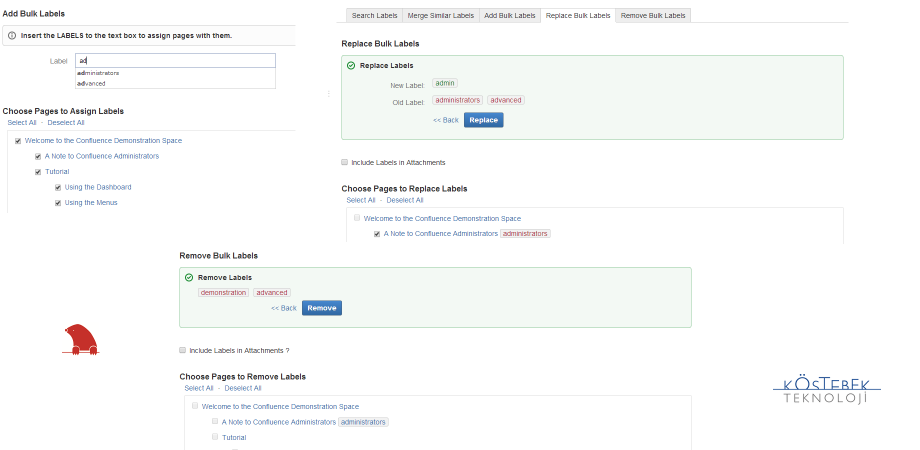Select 'administrators' autocomplete suggestion
Image resolution: width=920 pixels, height=450 pixels.
pos(98,73)
